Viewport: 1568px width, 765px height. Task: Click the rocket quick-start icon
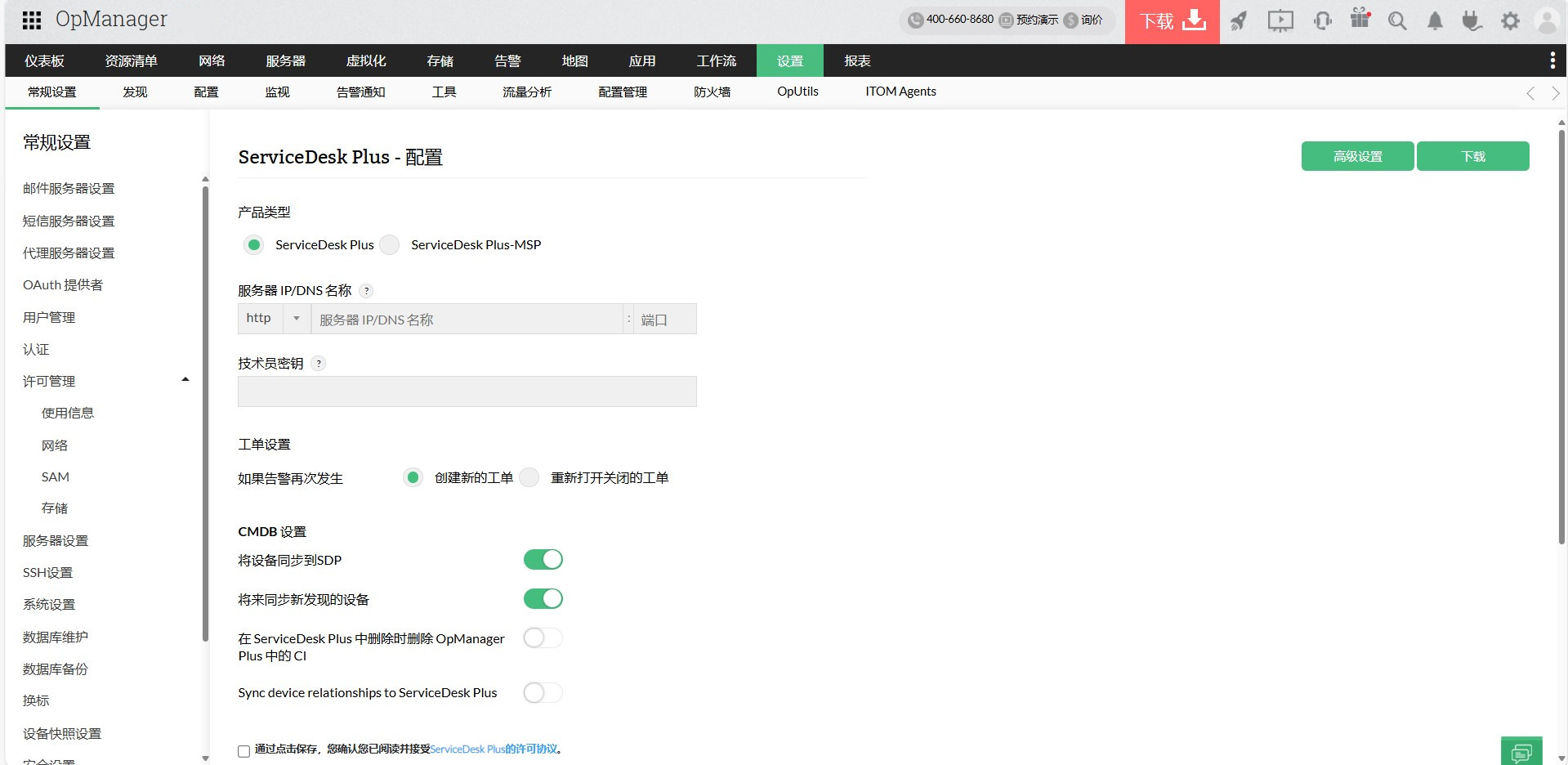(x=1239, y=21)
